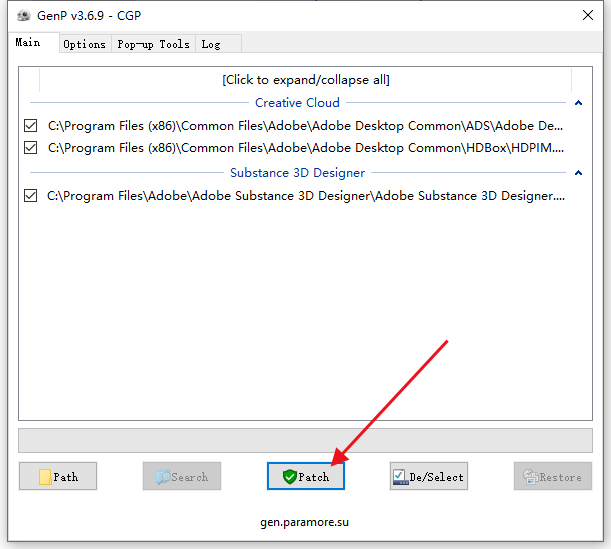
Task: Click the Path button
Action: tap(58, 476)
